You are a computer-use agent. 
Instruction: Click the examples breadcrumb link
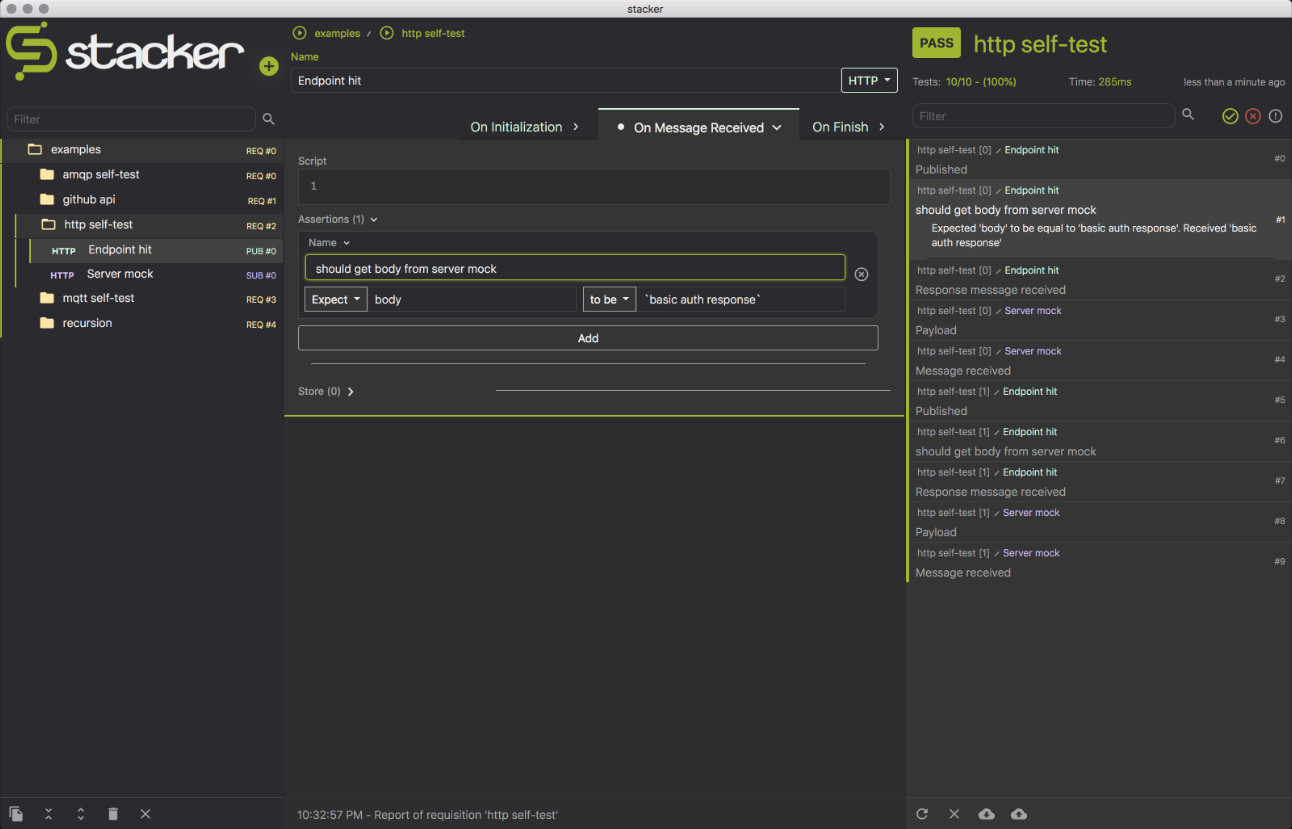(337, 33)
